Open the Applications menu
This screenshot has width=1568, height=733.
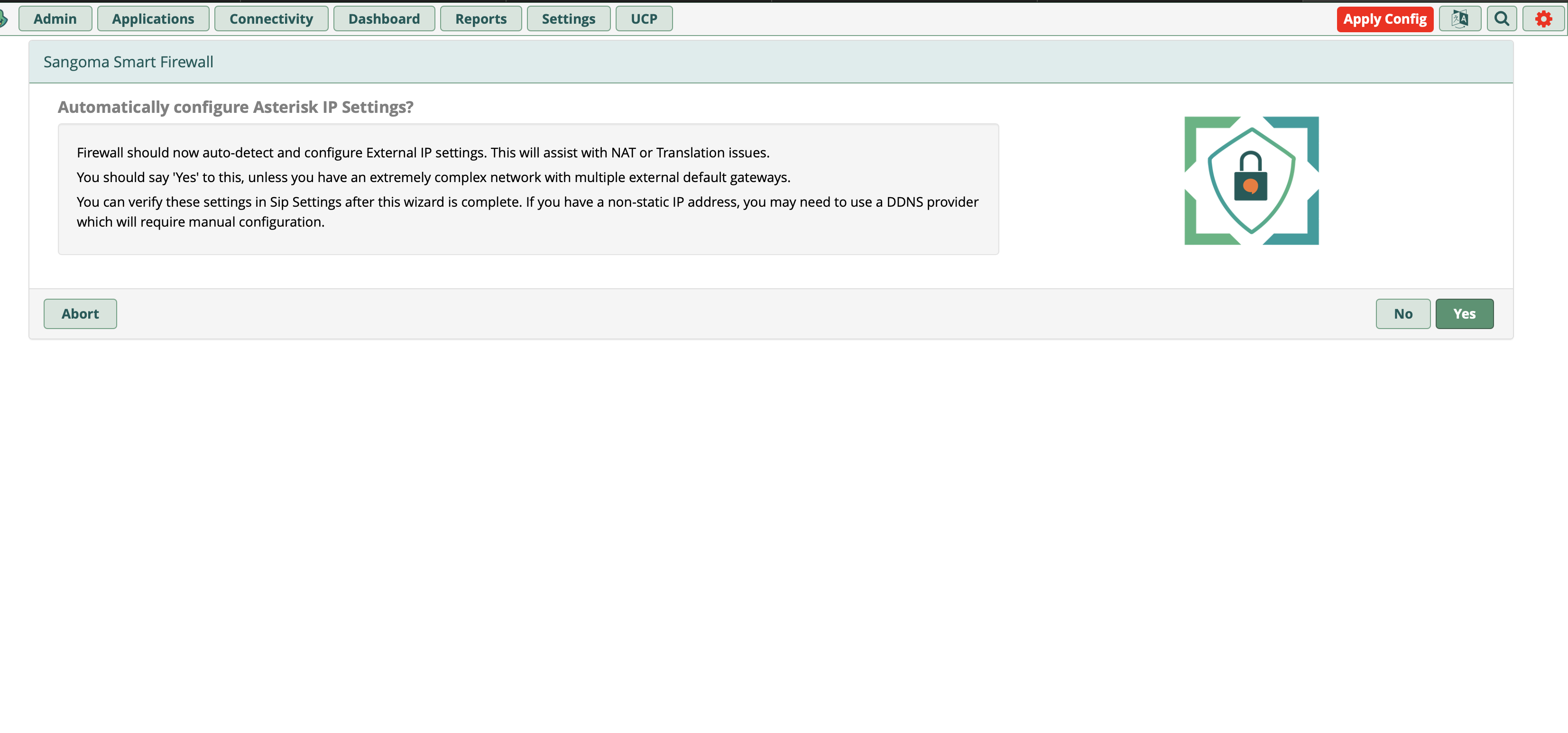click(x=153, y=18)
